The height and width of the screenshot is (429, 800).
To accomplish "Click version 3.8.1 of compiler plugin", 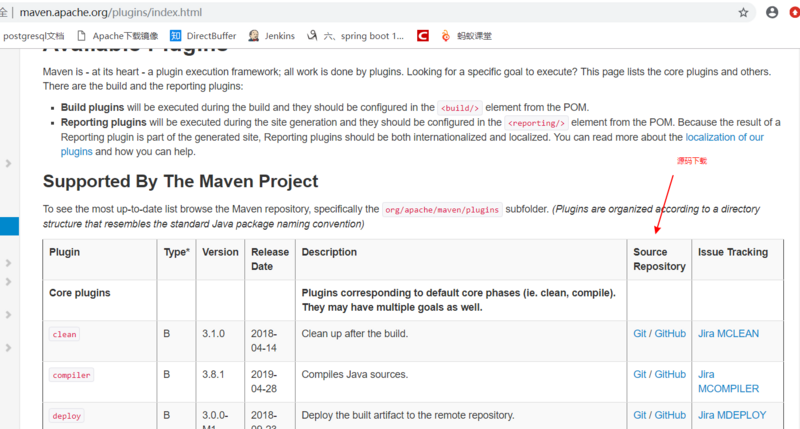I will 213,374.
